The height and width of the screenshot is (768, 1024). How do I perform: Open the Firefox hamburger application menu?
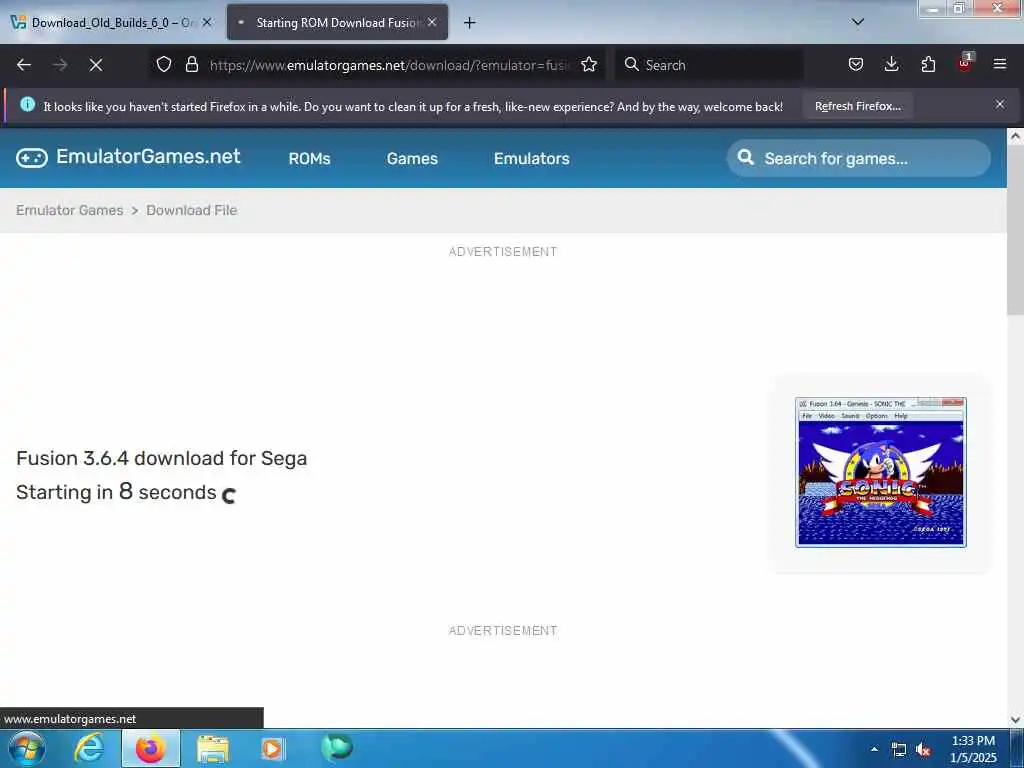point(1000,65)
